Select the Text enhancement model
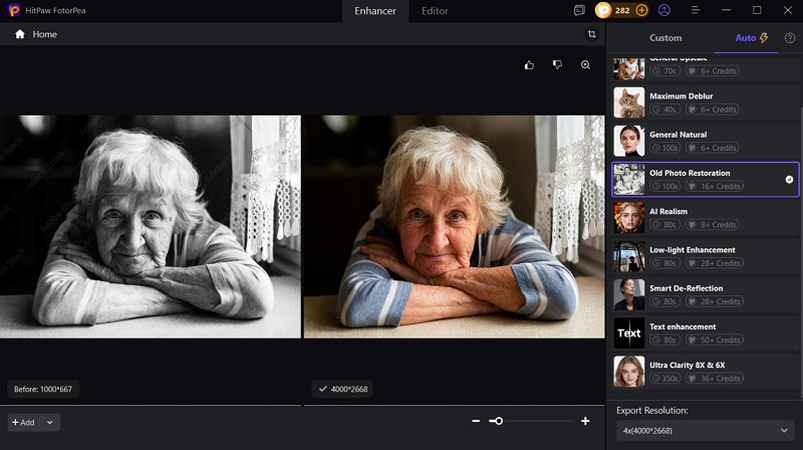The width and height of the screenshot is (803, 450). tap(705, 333)
